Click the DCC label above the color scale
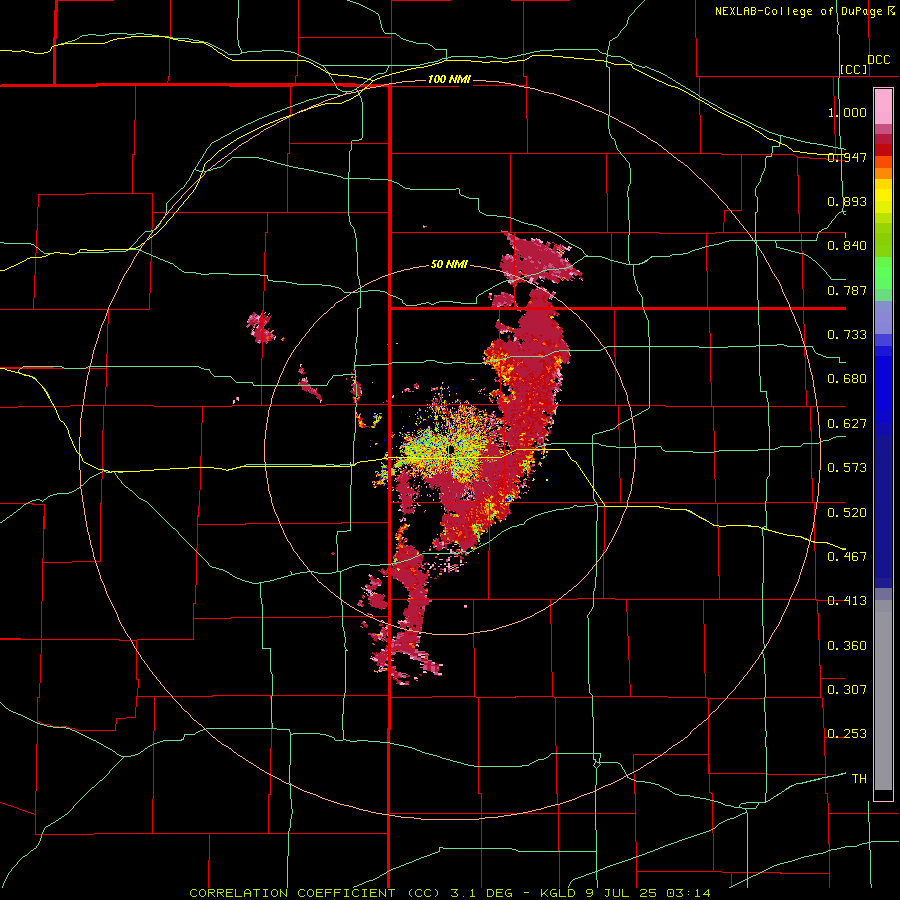The height and width of the screenshot is (900, 900). [878, 60]
